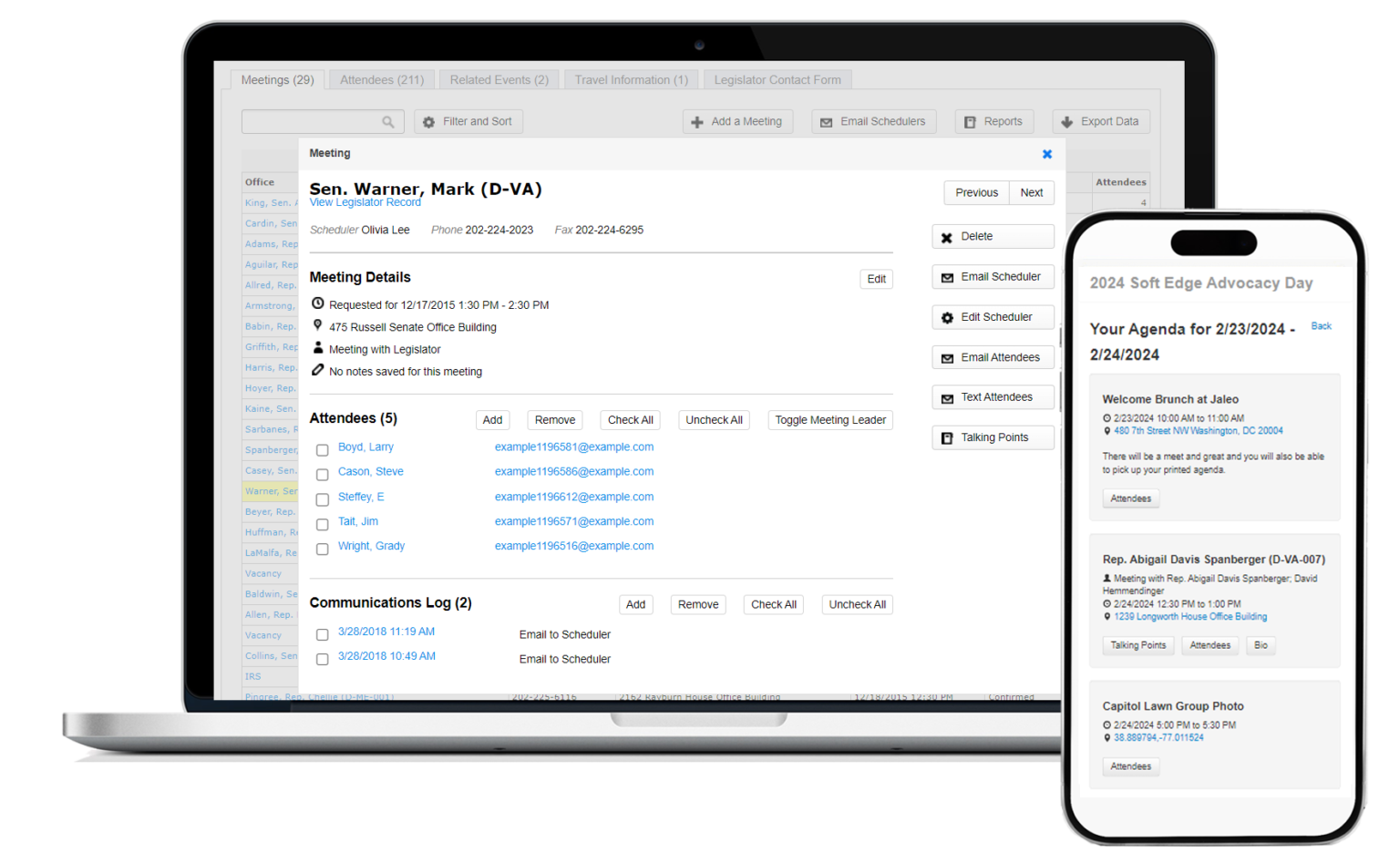The image size is (1400, 853).
Task: Click the X icon on Delete button
Action: (x=947, y=237)
